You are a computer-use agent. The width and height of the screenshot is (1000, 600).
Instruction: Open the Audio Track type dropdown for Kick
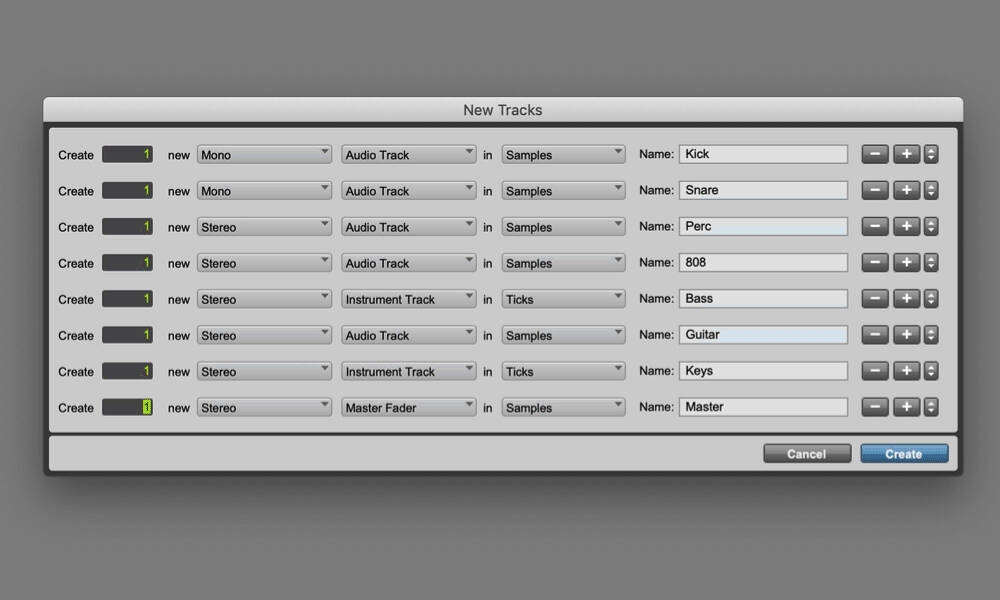[408, 154]
